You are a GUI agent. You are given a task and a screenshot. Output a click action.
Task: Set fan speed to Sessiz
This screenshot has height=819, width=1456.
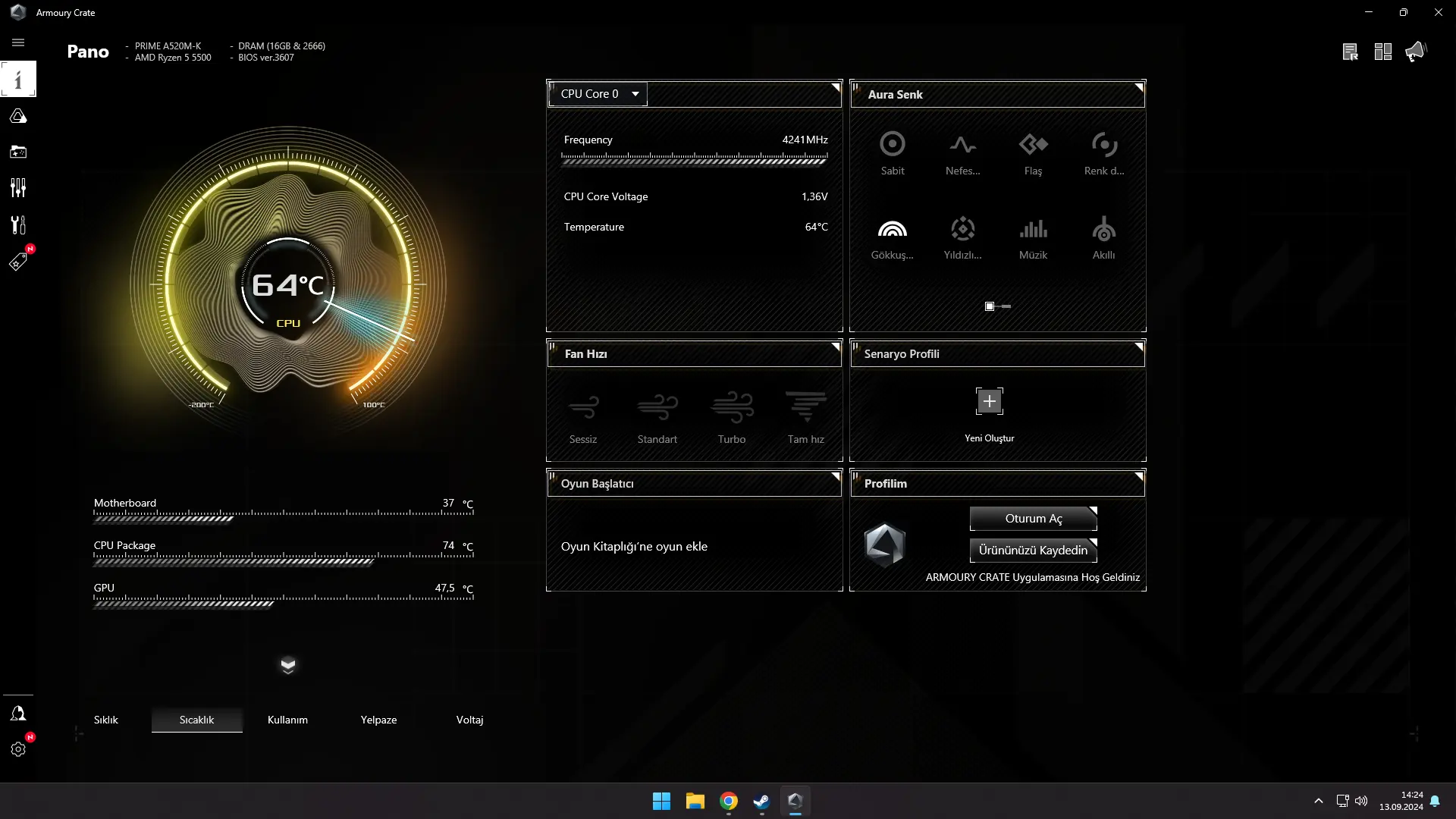(x=583, y=417)
